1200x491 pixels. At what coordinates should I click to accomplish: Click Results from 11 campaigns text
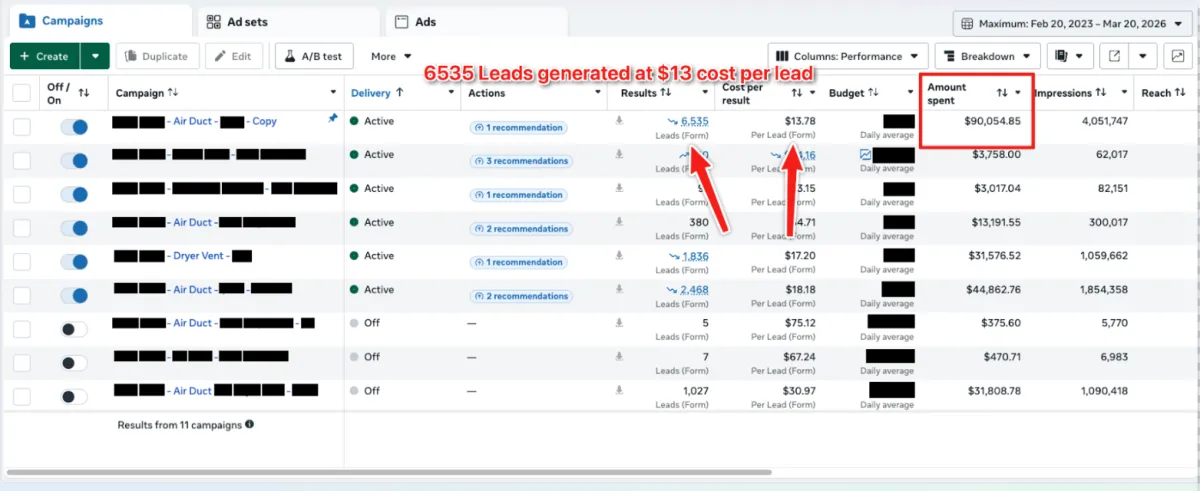[180, 424]
